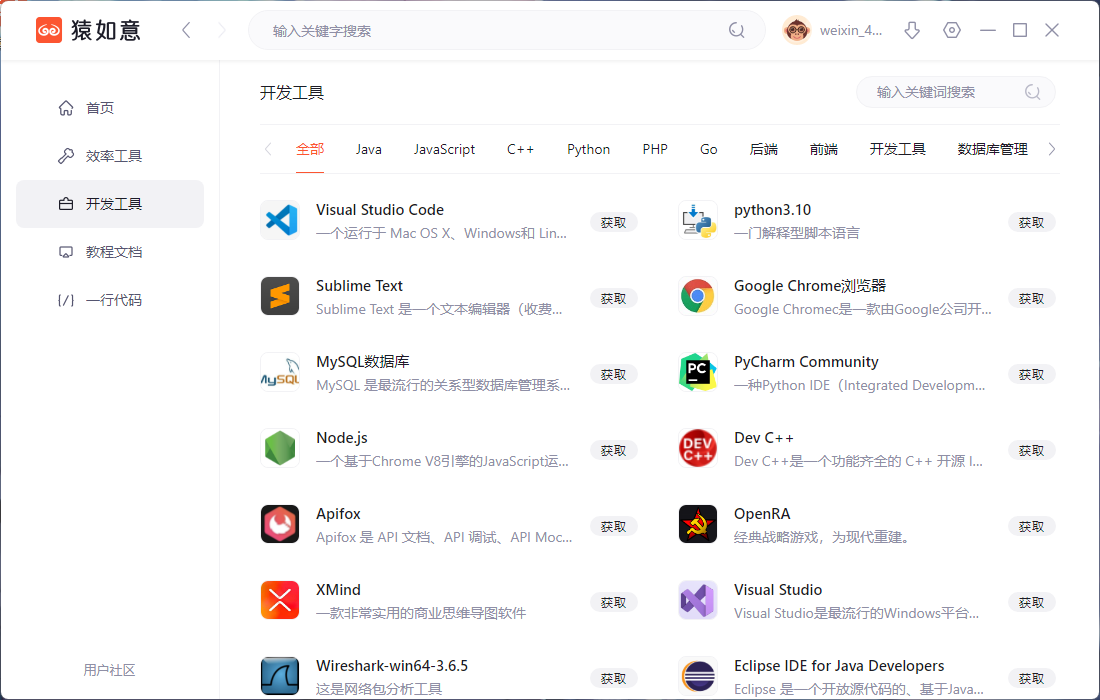Screen dimensions: 1100x700
Task: Open Apifox by clicking its icon
Action: tap(279, 525)
